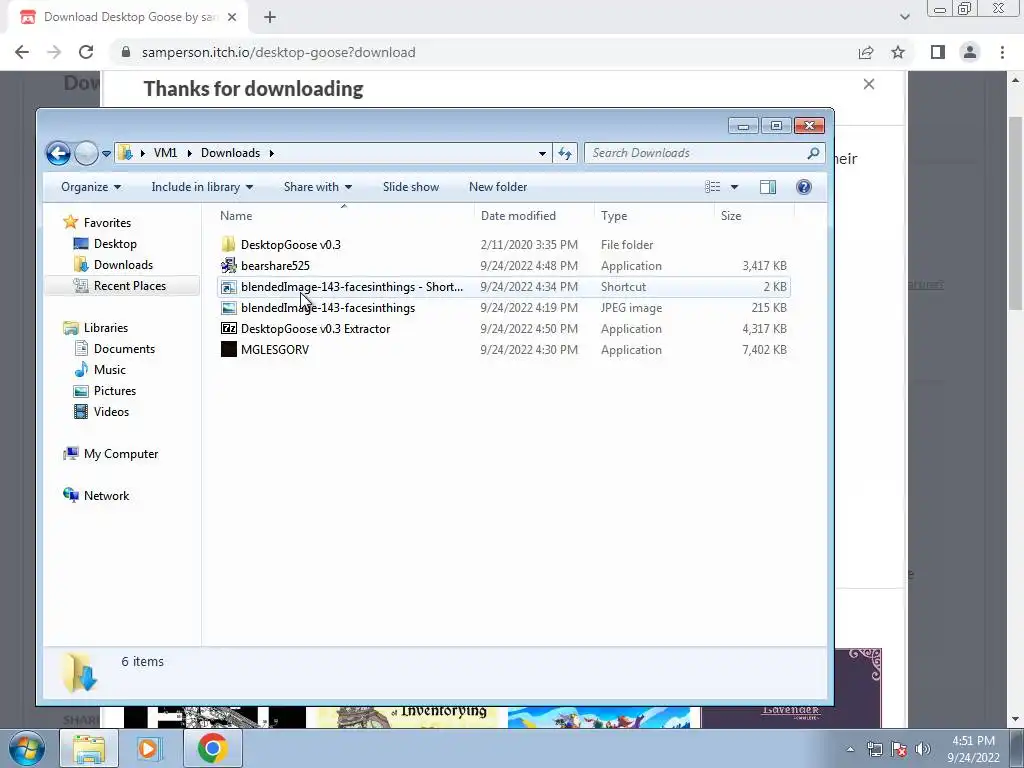Click the Chrome browser back arrow
This screenshot has height=768, width=1024.
click(22, 52)
